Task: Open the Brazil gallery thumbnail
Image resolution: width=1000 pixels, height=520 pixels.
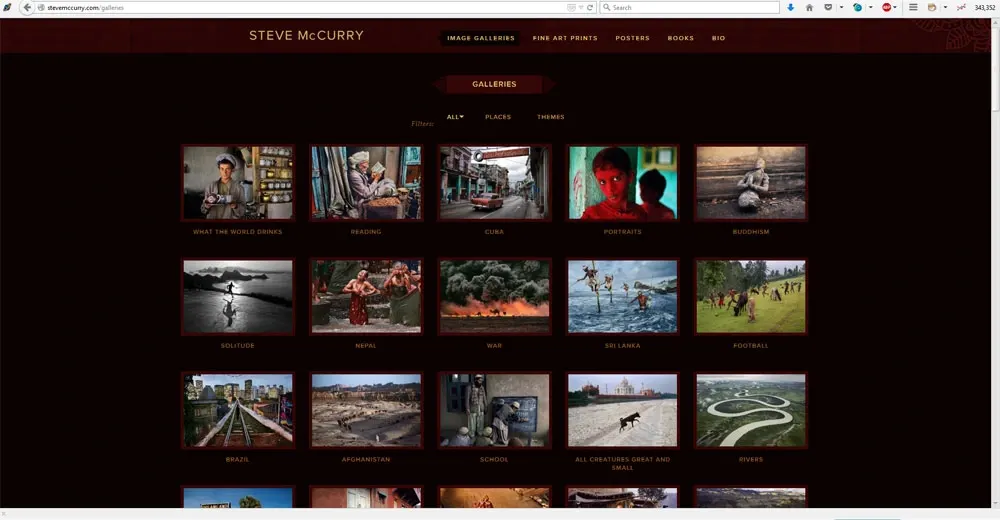Action: 238,410
